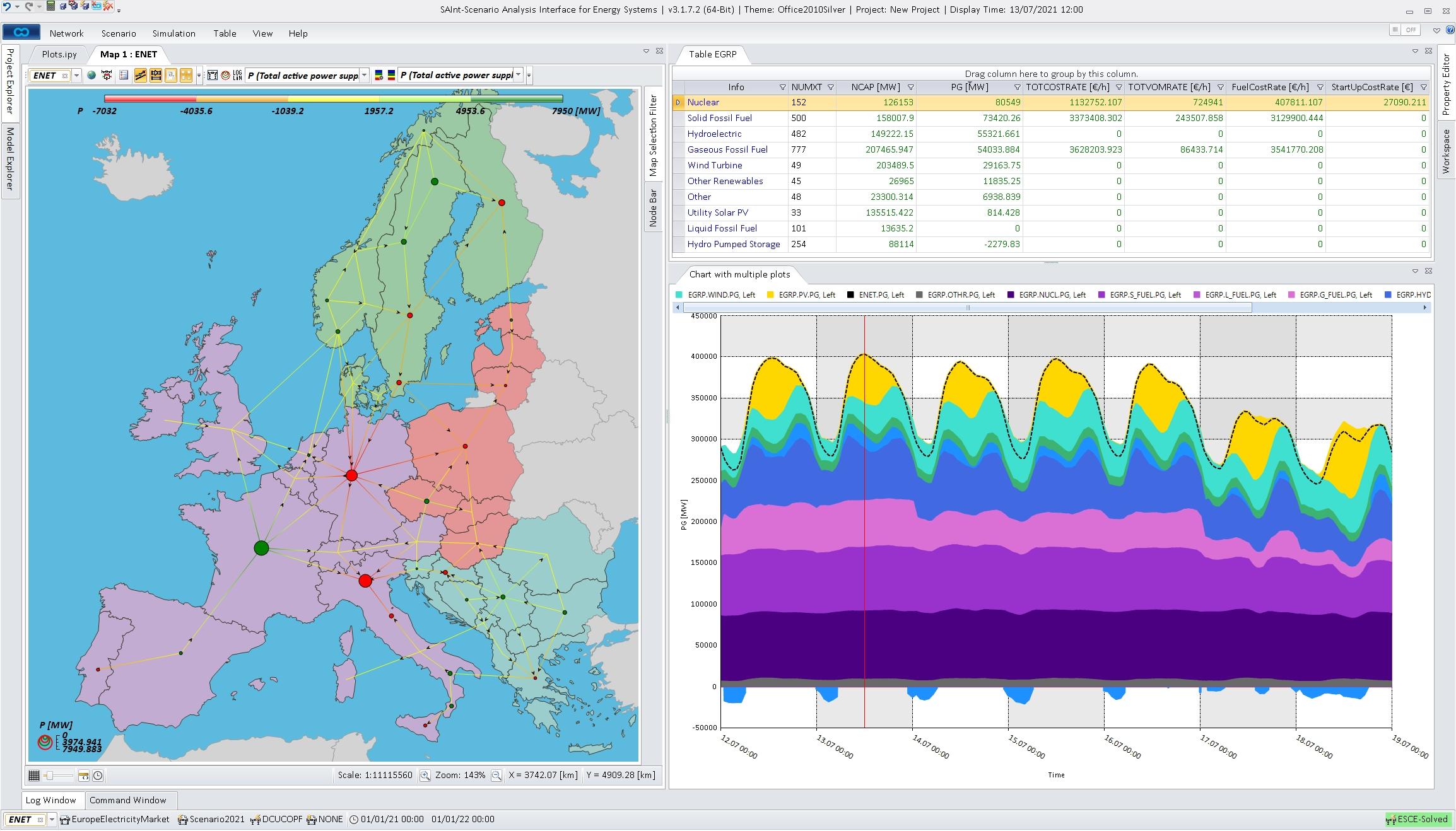1456x831 pixels.
Task: Click the LOG/LIN scale icon
Action: coord(237,76)
